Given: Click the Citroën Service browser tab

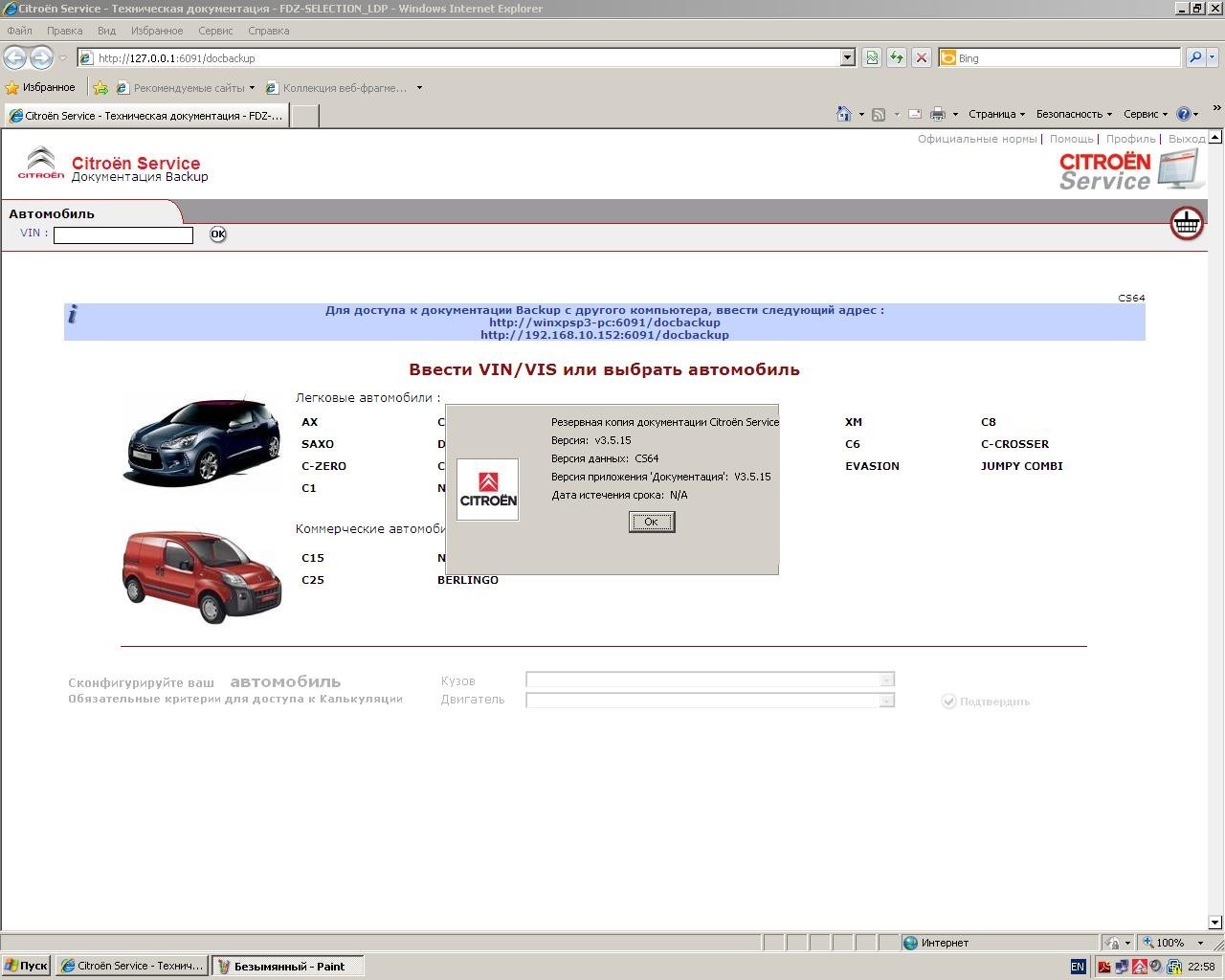Looking at the screenshot, I should coord(145,116).
